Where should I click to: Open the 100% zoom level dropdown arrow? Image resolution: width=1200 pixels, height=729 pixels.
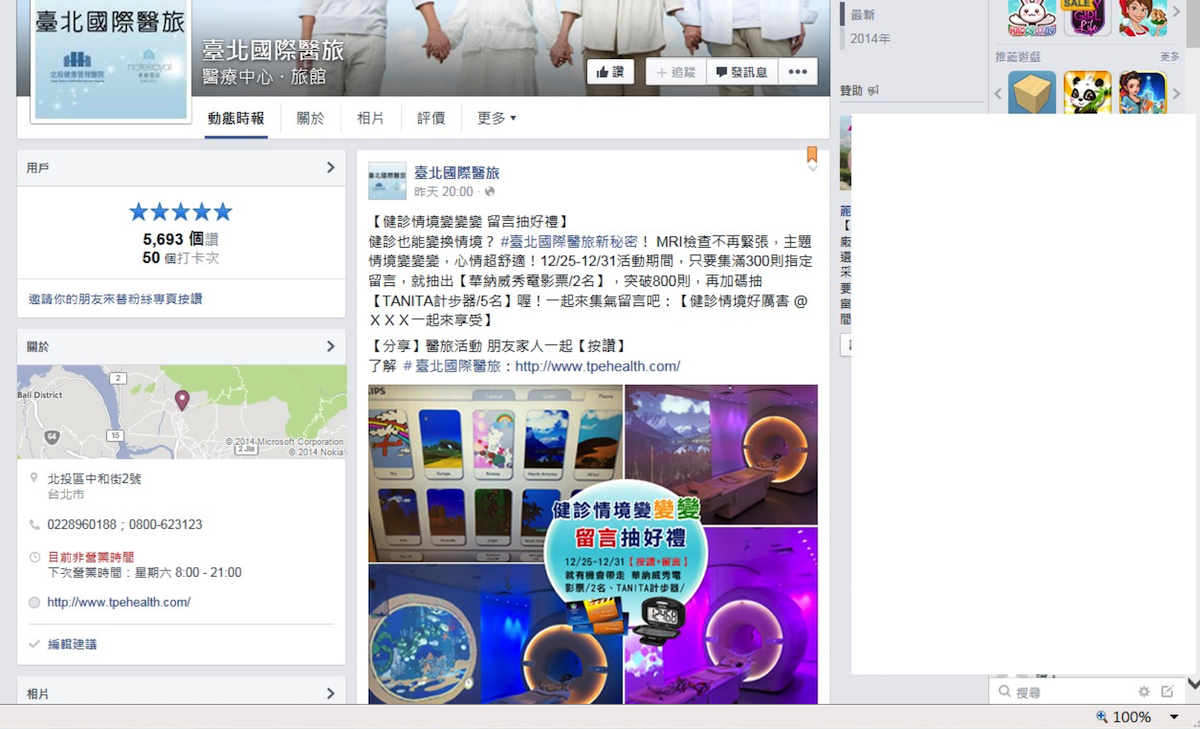point(1174,717)
